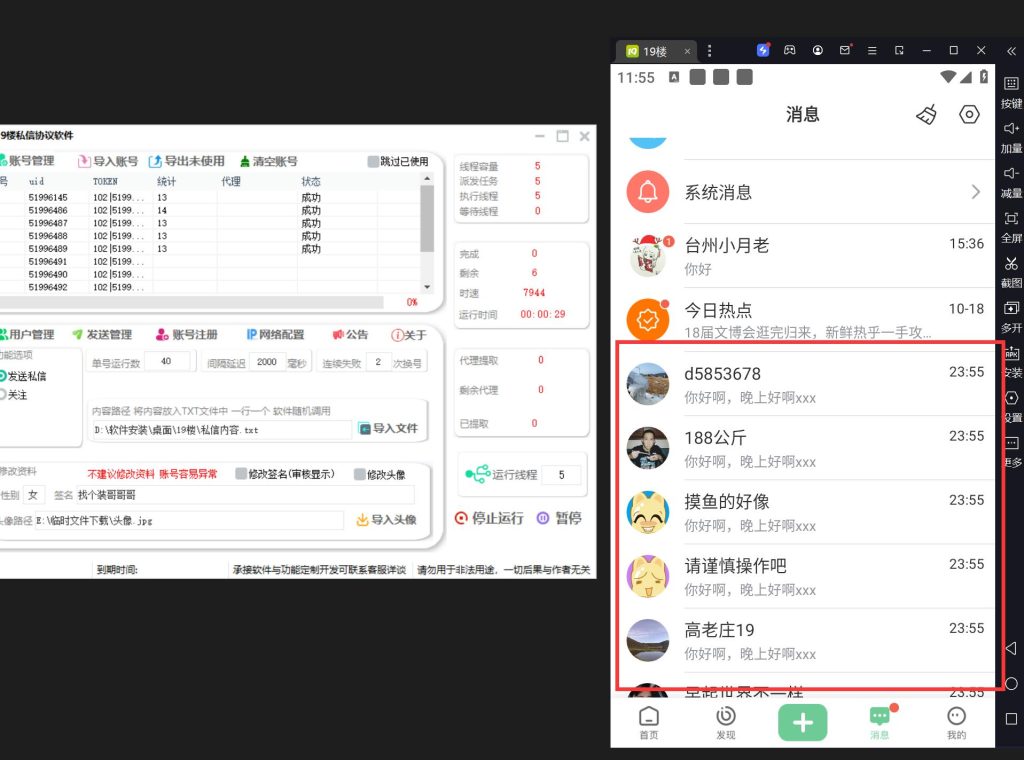Check the 修改头像 checkbox
This screenshot has height=760, width=1024.
[360, 474]
